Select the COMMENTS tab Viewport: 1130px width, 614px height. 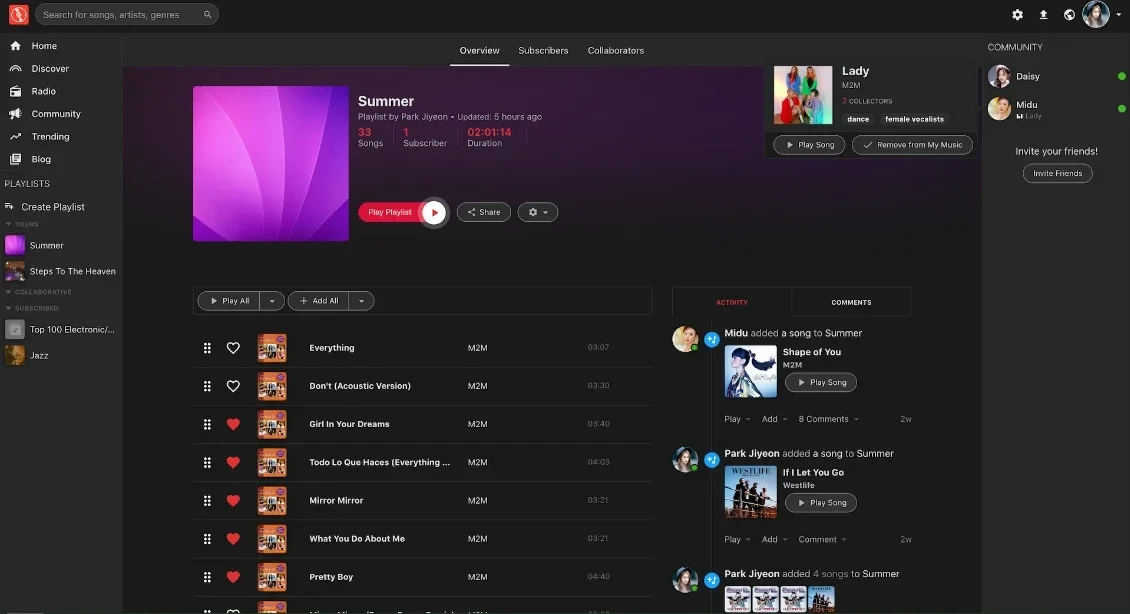point(851,303)
